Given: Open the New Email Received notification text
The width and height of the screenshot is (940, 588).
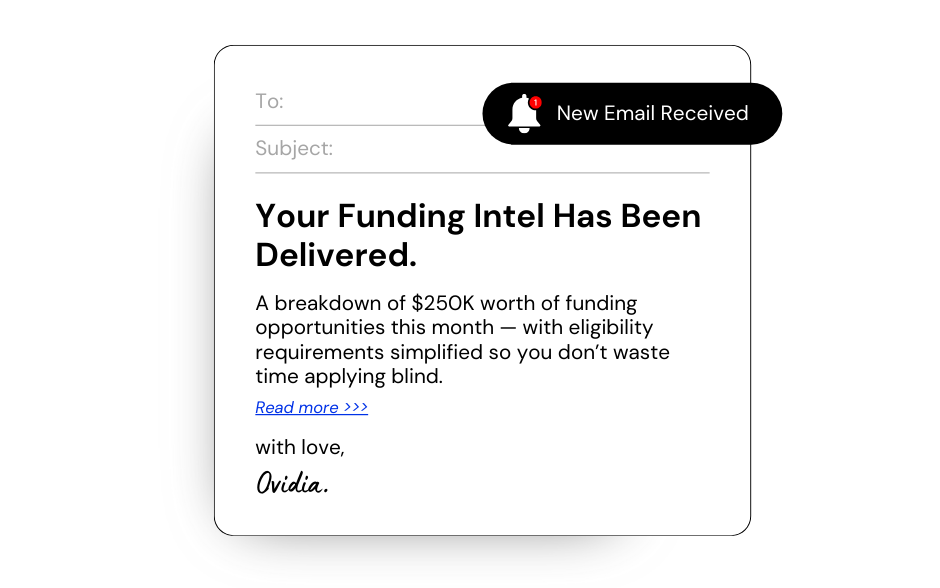Looking at the screenshot, I should point(652,114).
